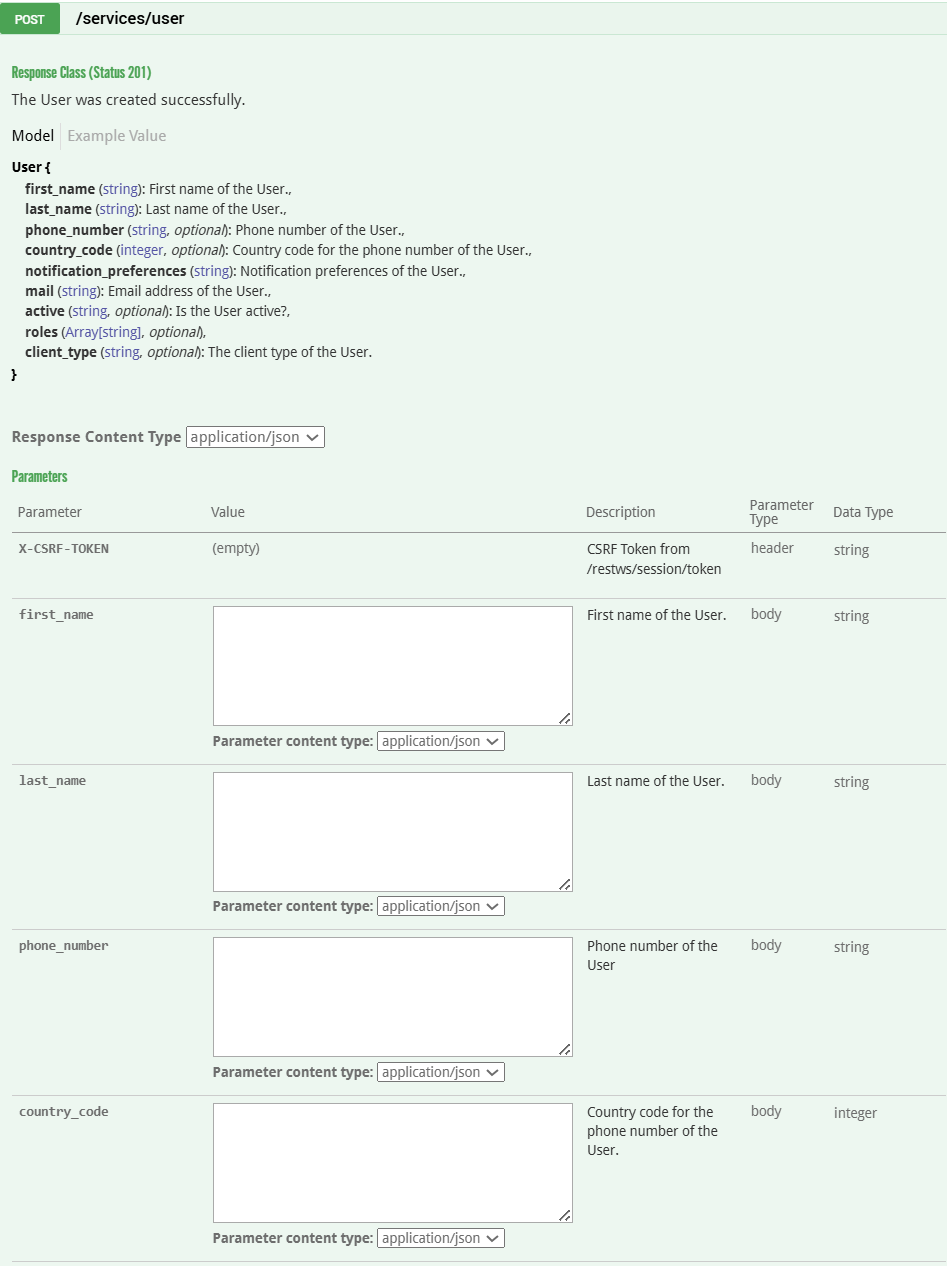The image size is (947, 1266).
Task: Focus the last_name value text area
Action: pyautogui.click(x=392, y=831)
